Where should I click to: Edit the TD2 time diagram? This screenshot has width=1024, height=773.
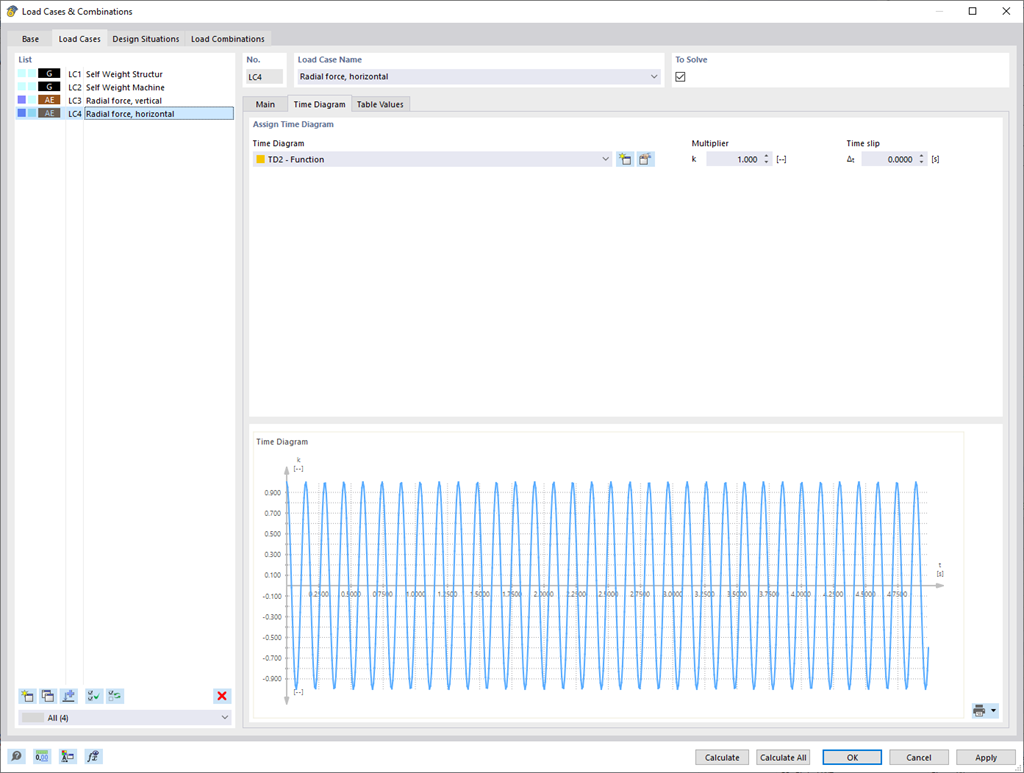645,158
